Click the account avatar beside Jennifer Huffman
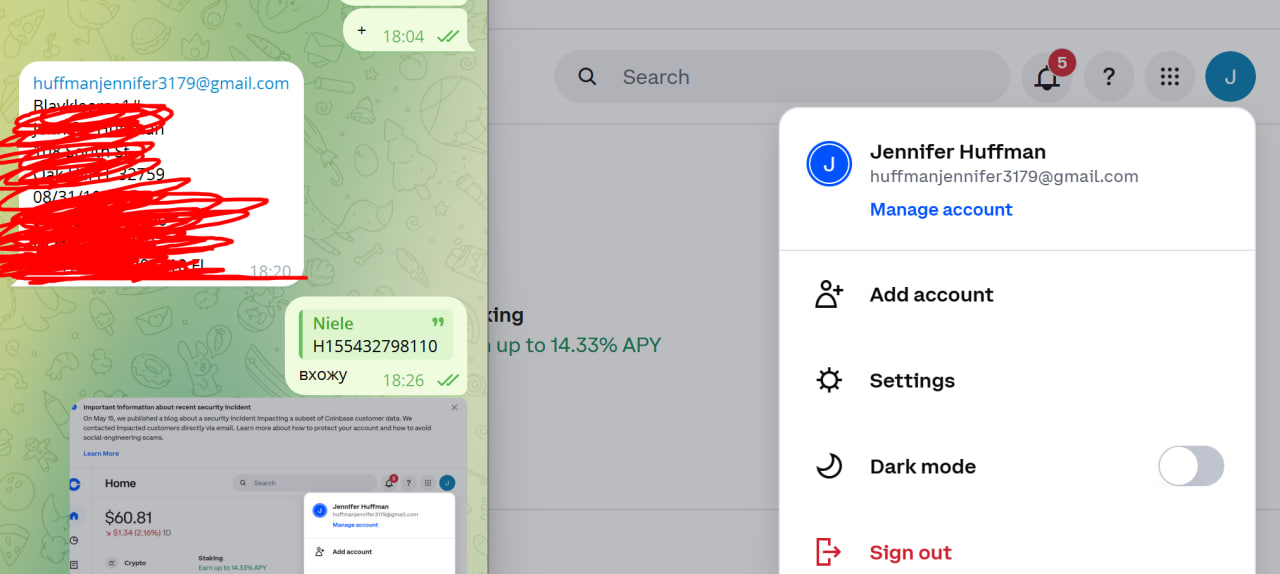This screenshot has width=1280, height=574. (x=829, y=164)
